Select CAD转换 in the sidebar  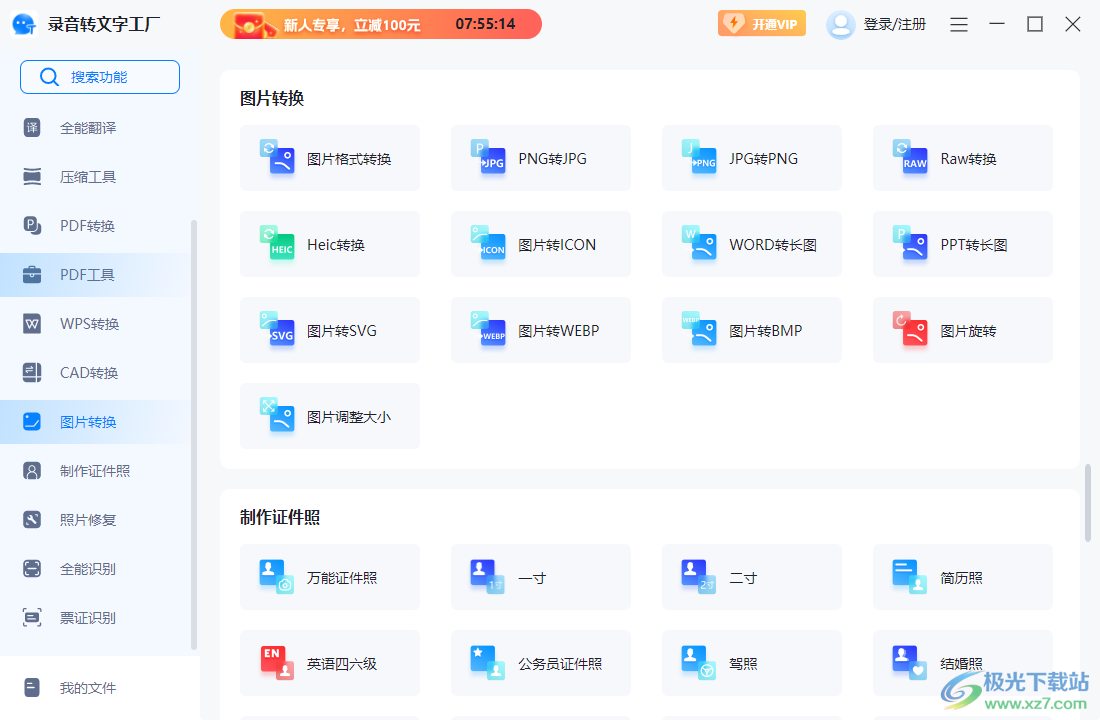point(95,373)
